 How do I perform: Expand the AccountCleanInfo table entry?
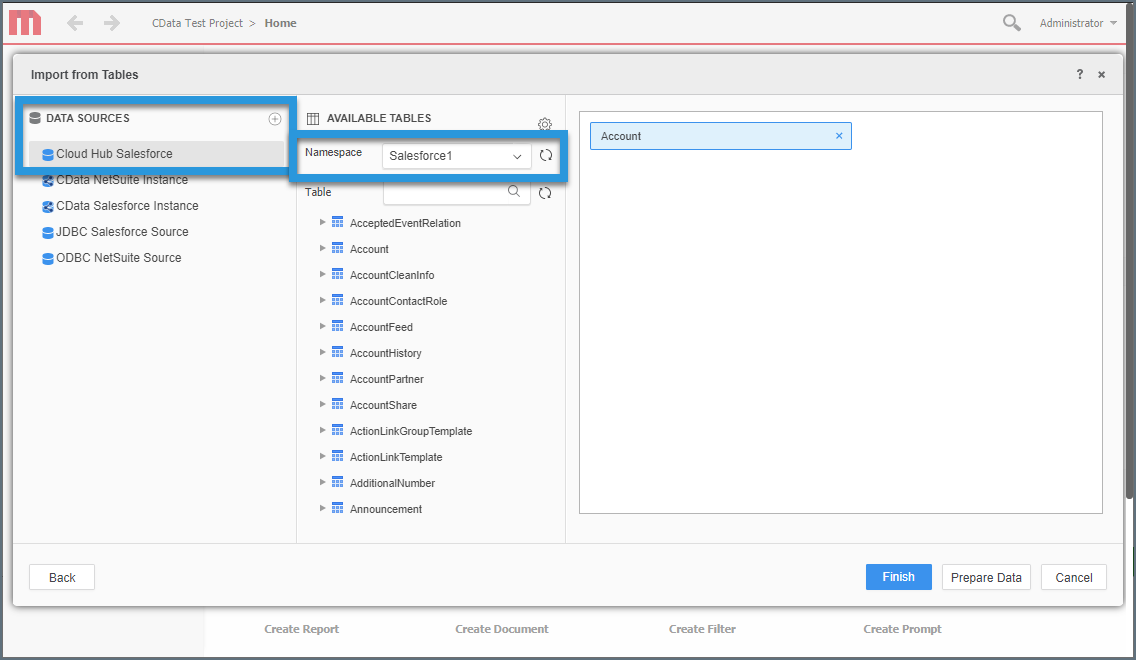coord(322,274)
